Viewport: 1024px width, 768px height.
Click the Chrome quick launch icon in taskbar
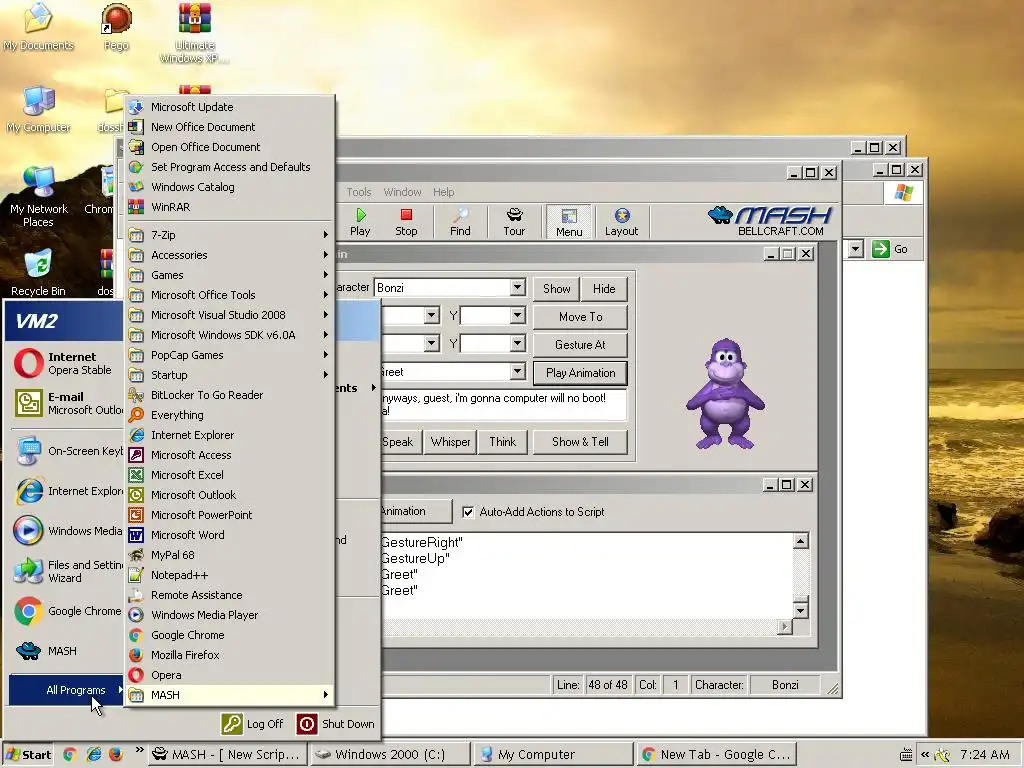coord(70,754)
